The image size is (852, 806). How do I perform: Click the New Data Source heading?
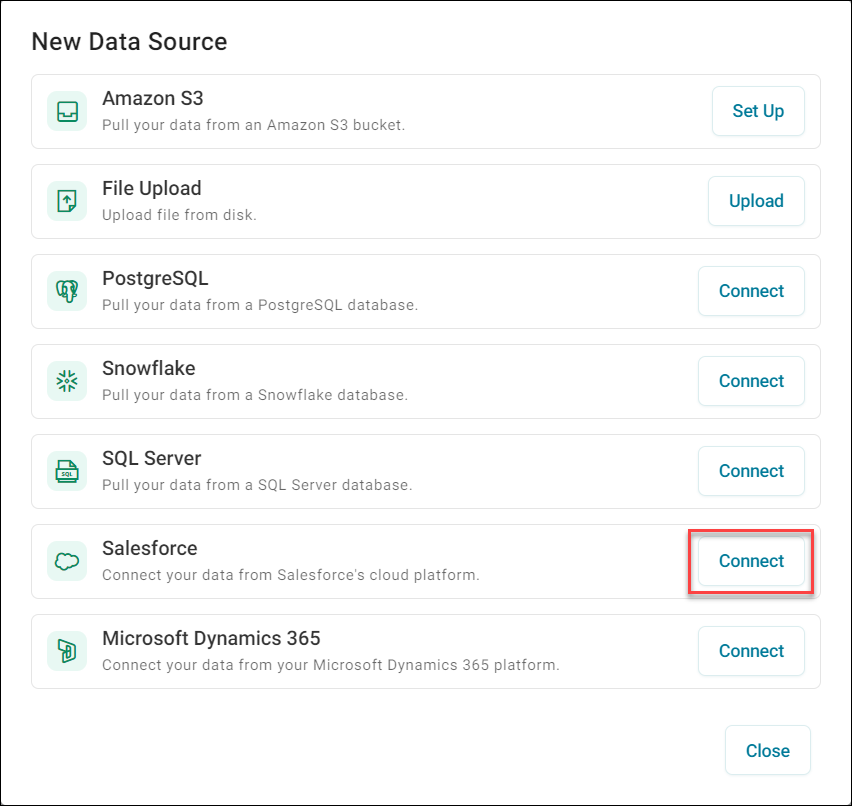pos(129,41)
